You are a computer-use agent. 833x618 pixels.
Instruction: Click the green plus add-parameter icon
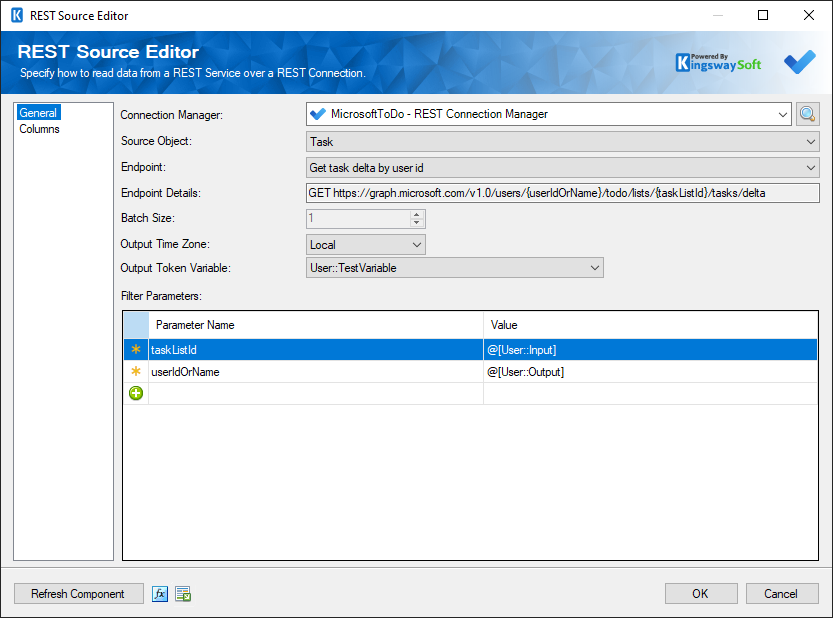tap(136, 393)
